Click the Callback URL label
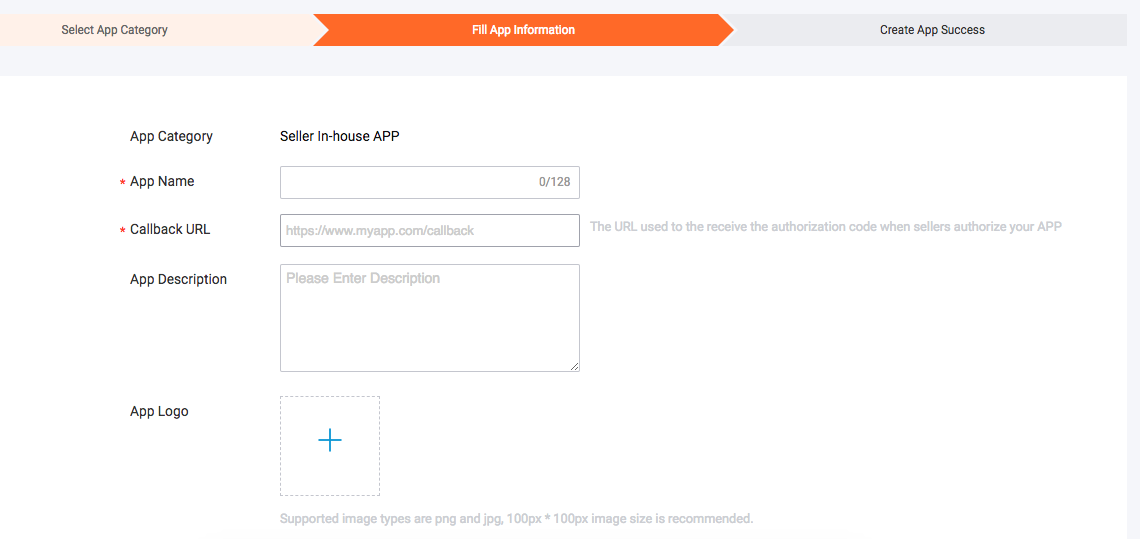 pos(170,229)
